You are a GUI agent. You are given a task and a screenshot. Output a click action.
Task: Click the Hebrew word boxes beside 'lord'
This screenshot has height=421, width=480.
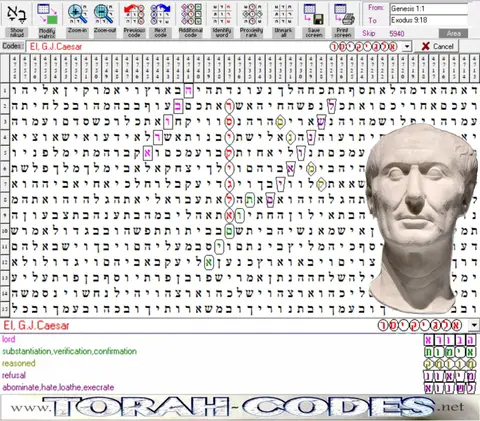pyautogui.click(x=449, y=340)
